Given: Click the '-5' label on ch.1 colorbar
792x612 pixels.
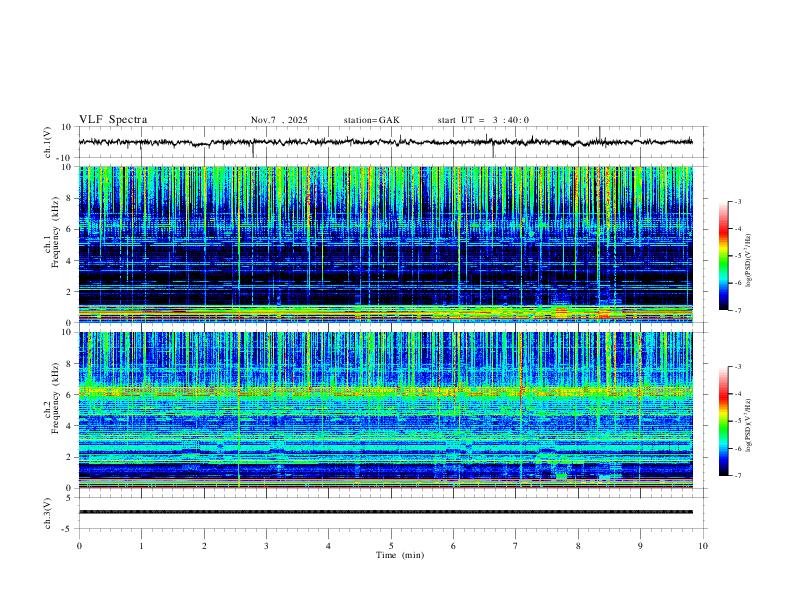Looking at the screenshot, I should pyautogui.click(x=737, y=256).
